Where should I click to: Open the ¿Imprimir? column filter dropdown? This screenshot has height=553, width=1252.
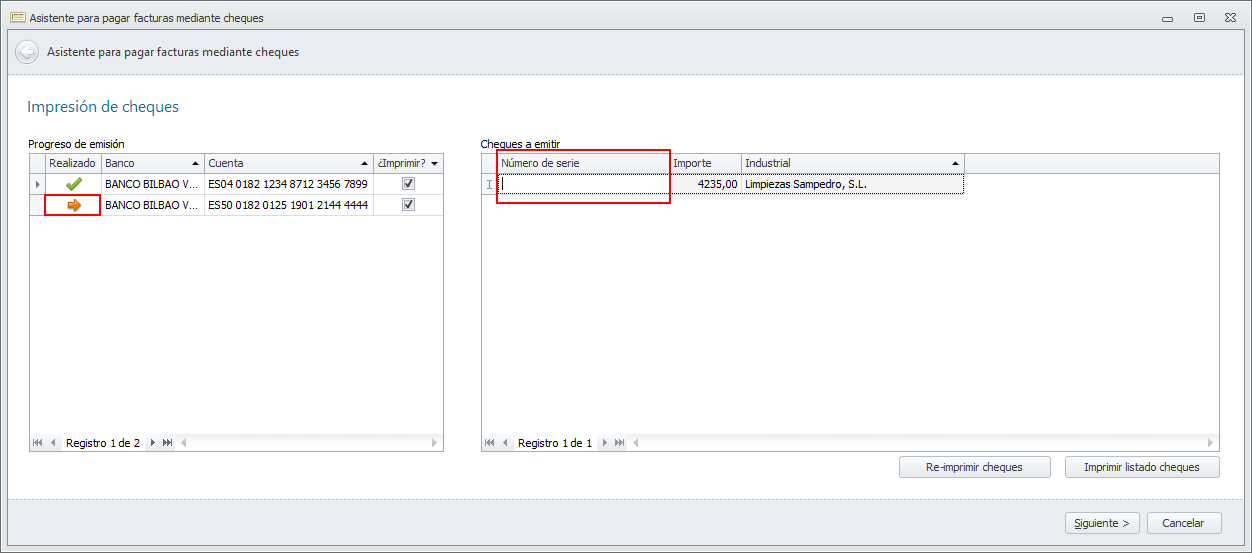click(x=435, y=163)
